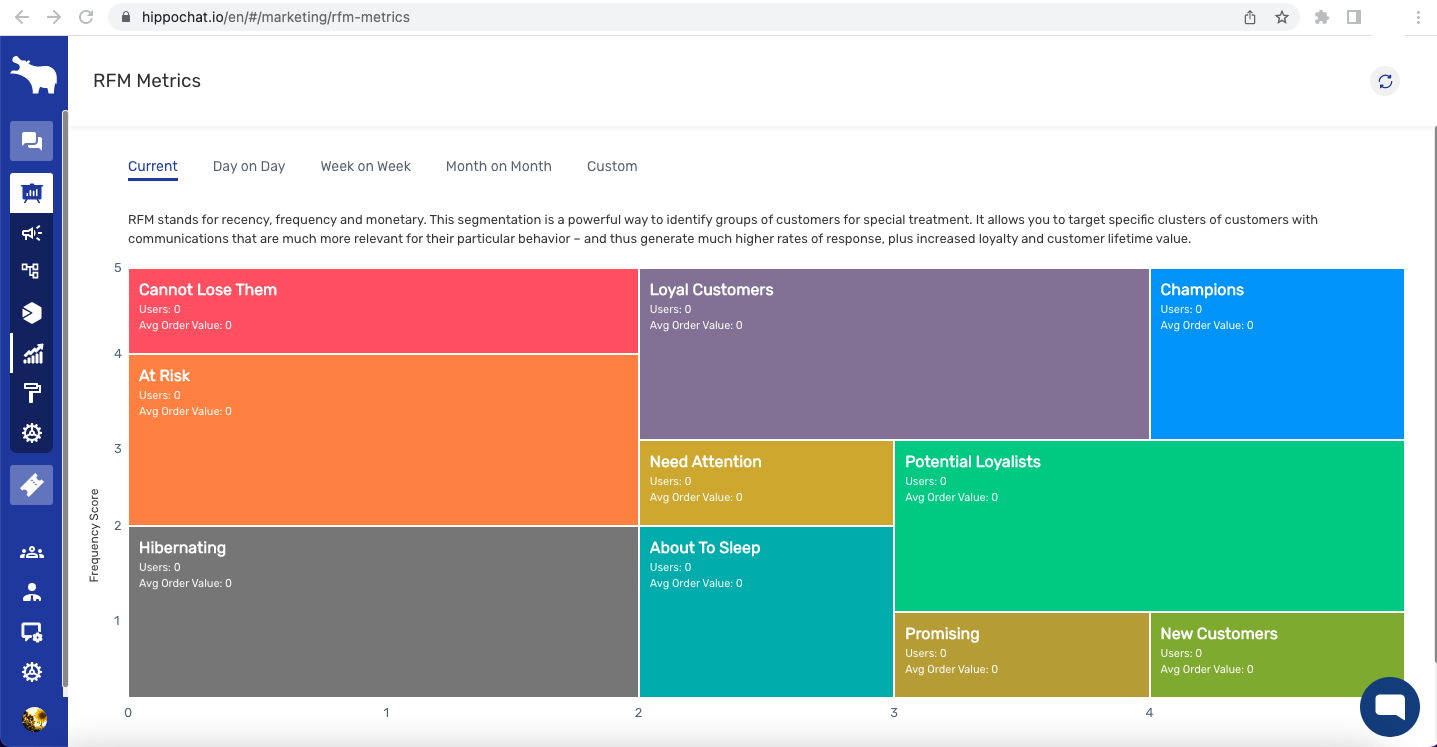Select the rising bar chart metrics icon
Screen dimensions: 1437x747
tap(32, 353)
